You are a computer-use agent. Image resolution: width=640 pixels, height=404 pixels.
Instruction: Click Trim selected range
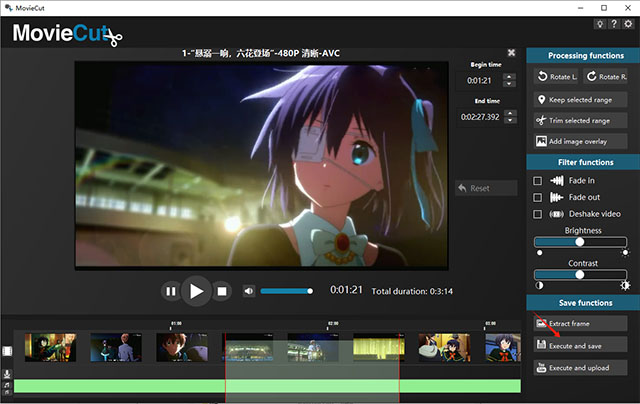click(x=581, y=120)
